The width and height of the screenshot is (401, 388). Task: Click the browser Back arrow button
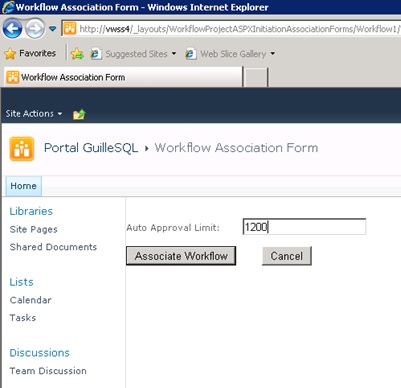(12, 29)
